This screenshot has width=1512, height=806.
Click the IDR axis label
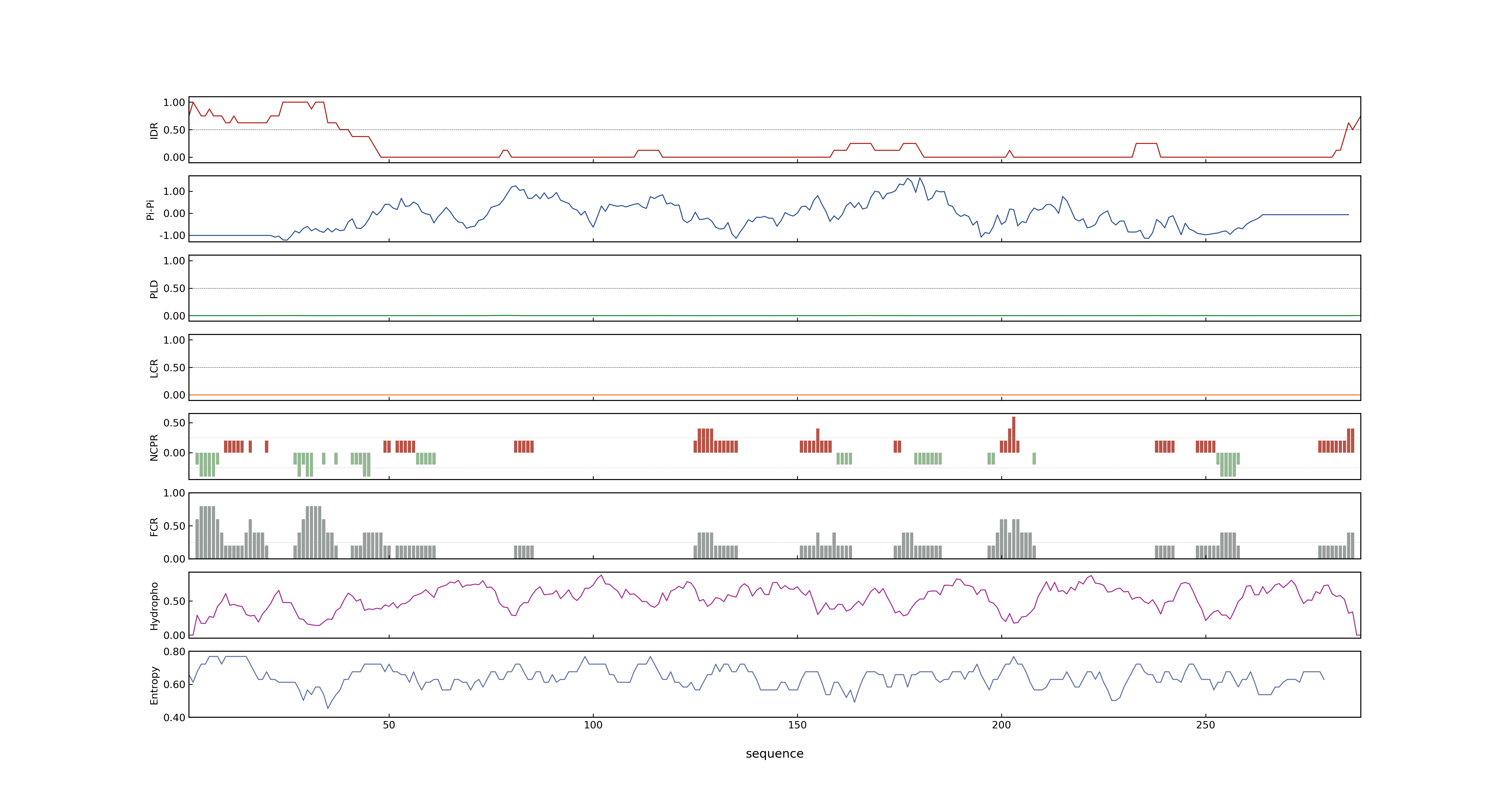tap(154, 130)
